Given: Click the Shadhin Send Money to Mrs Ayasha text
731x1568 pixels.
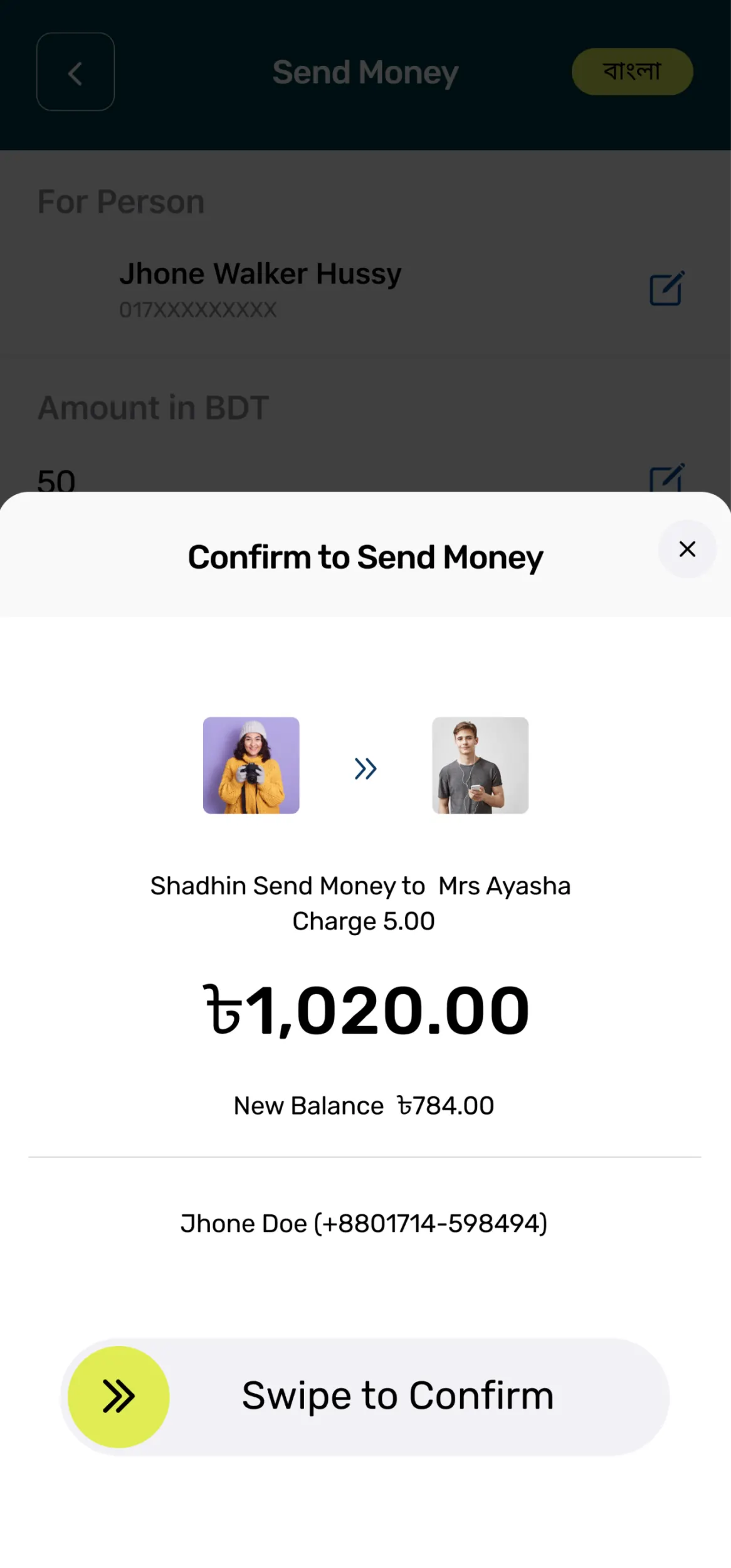Looking at the screenshot, I should click(x=360, y=886).
